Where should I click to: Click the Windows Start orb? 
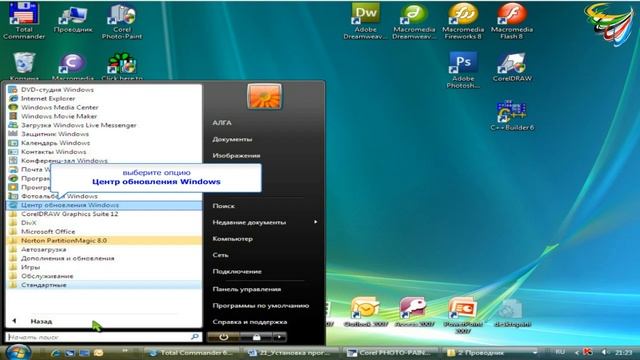[x=18, y=352]
